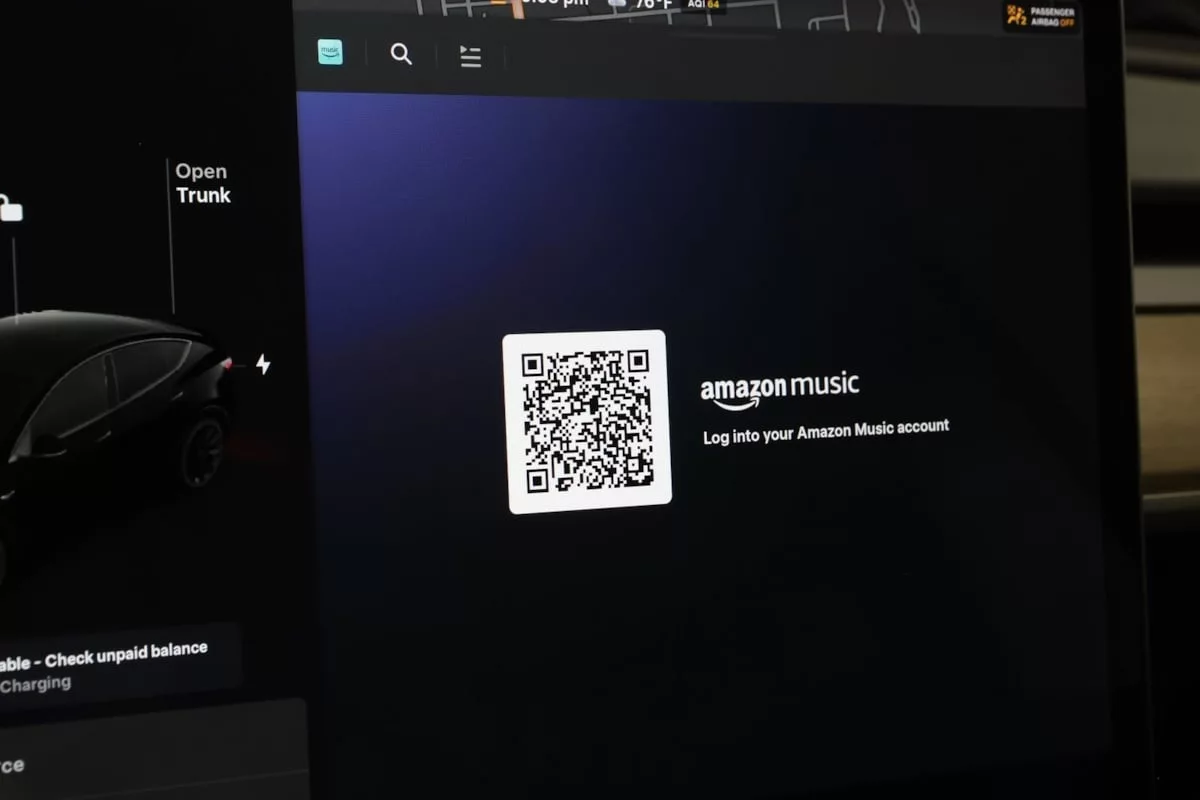This screenshot has width=1200, height=800.
Task: Click the Amazon Music QR code
Action: (587, 421)
